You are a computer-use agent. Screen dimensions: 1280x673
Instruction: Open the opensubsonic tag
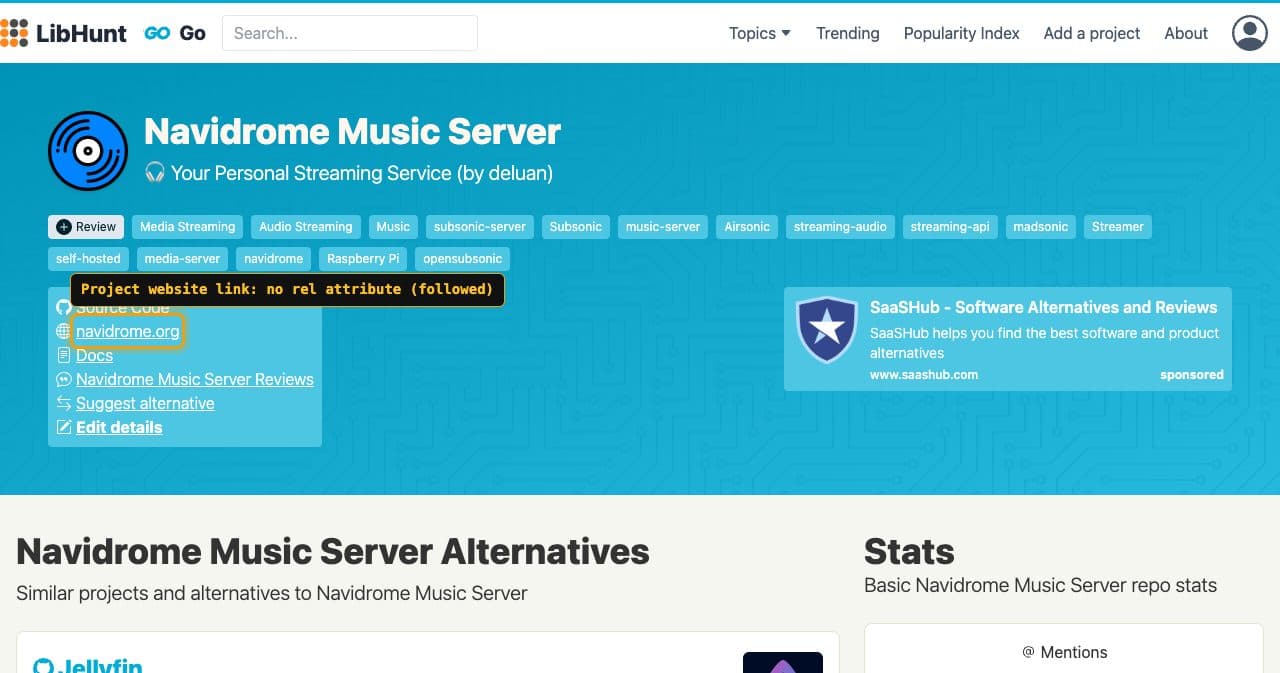click(462, 259)
